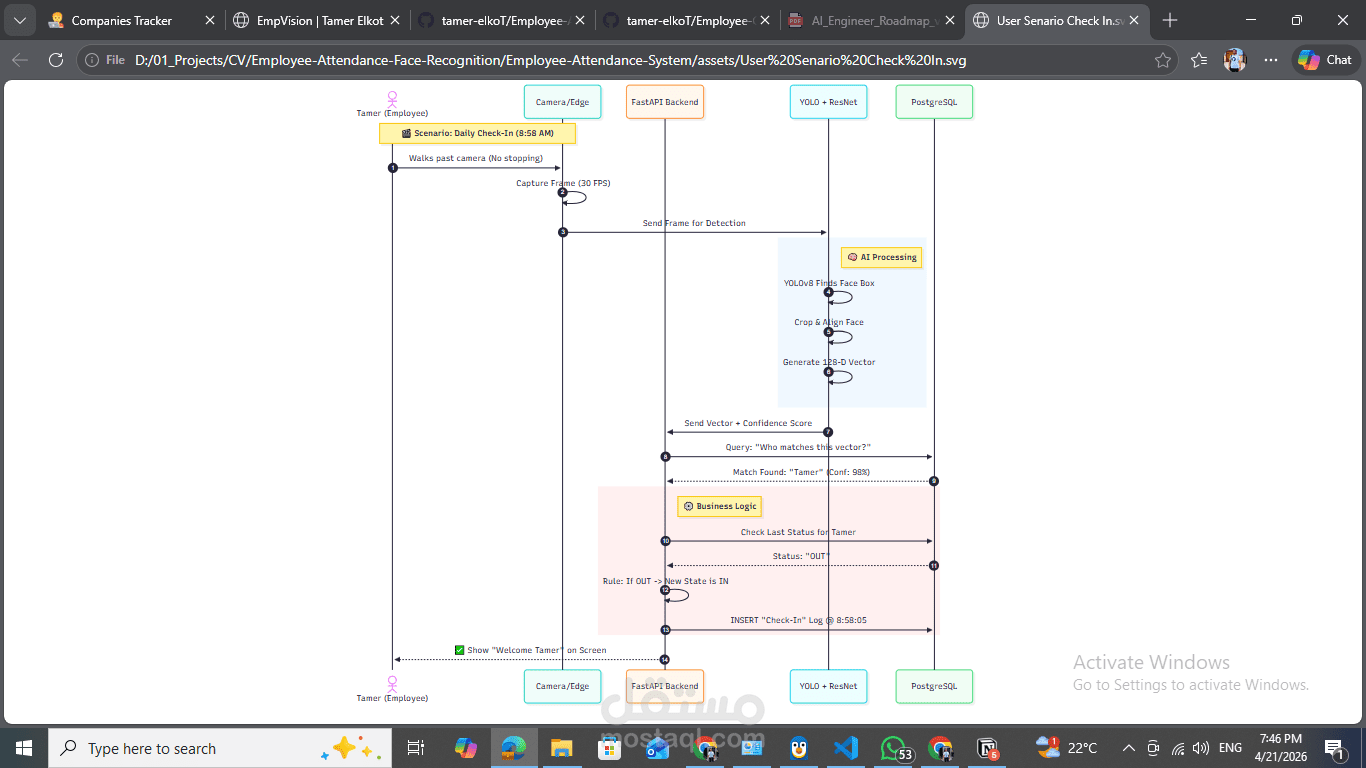Screen dimensions: 1366x768
Task: Open Visual Studio Code from taskbar
Action: click(x=846, y=748)
